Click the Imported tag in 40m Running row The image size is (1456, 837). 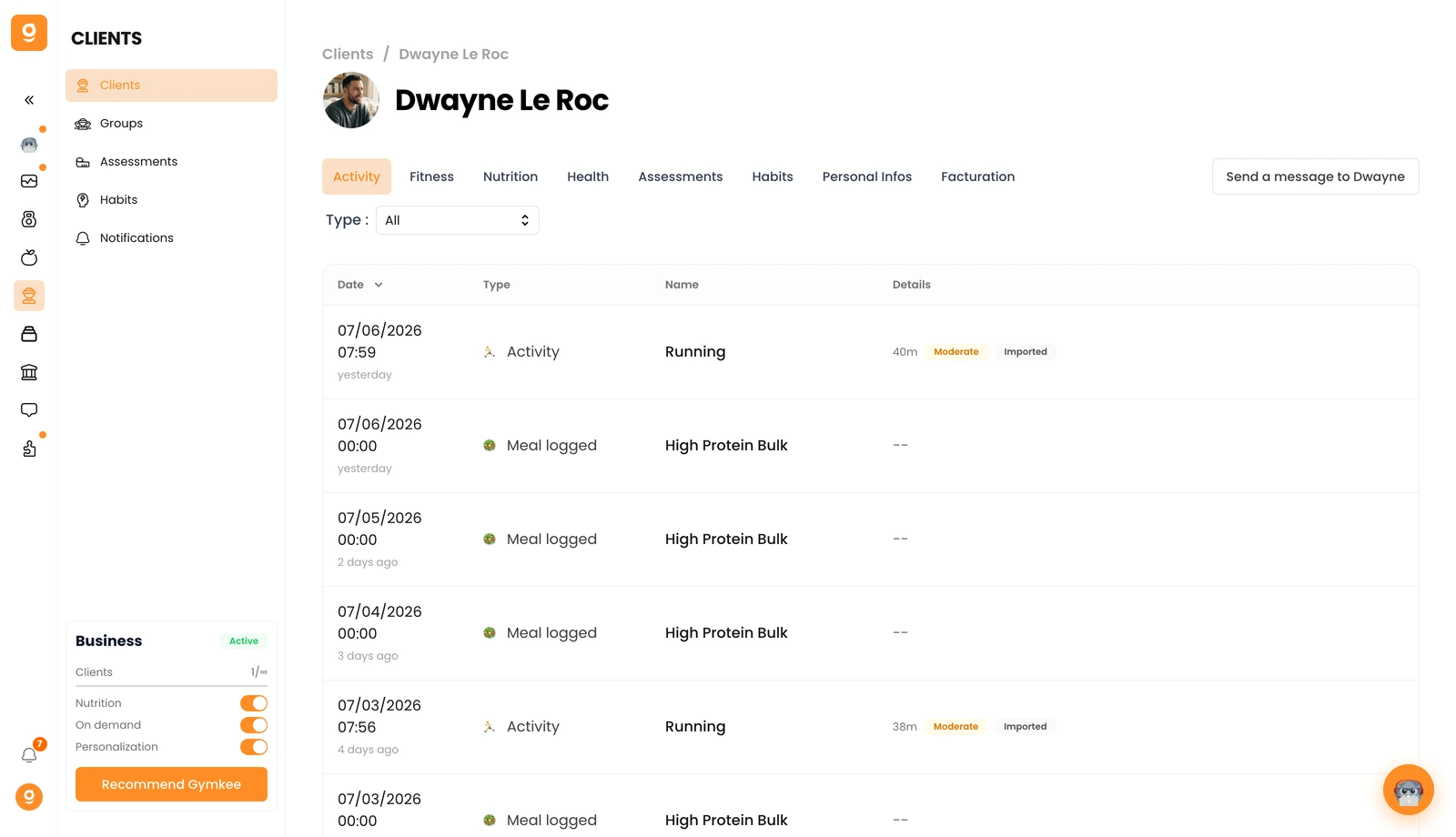click(x=1026, y=352)
